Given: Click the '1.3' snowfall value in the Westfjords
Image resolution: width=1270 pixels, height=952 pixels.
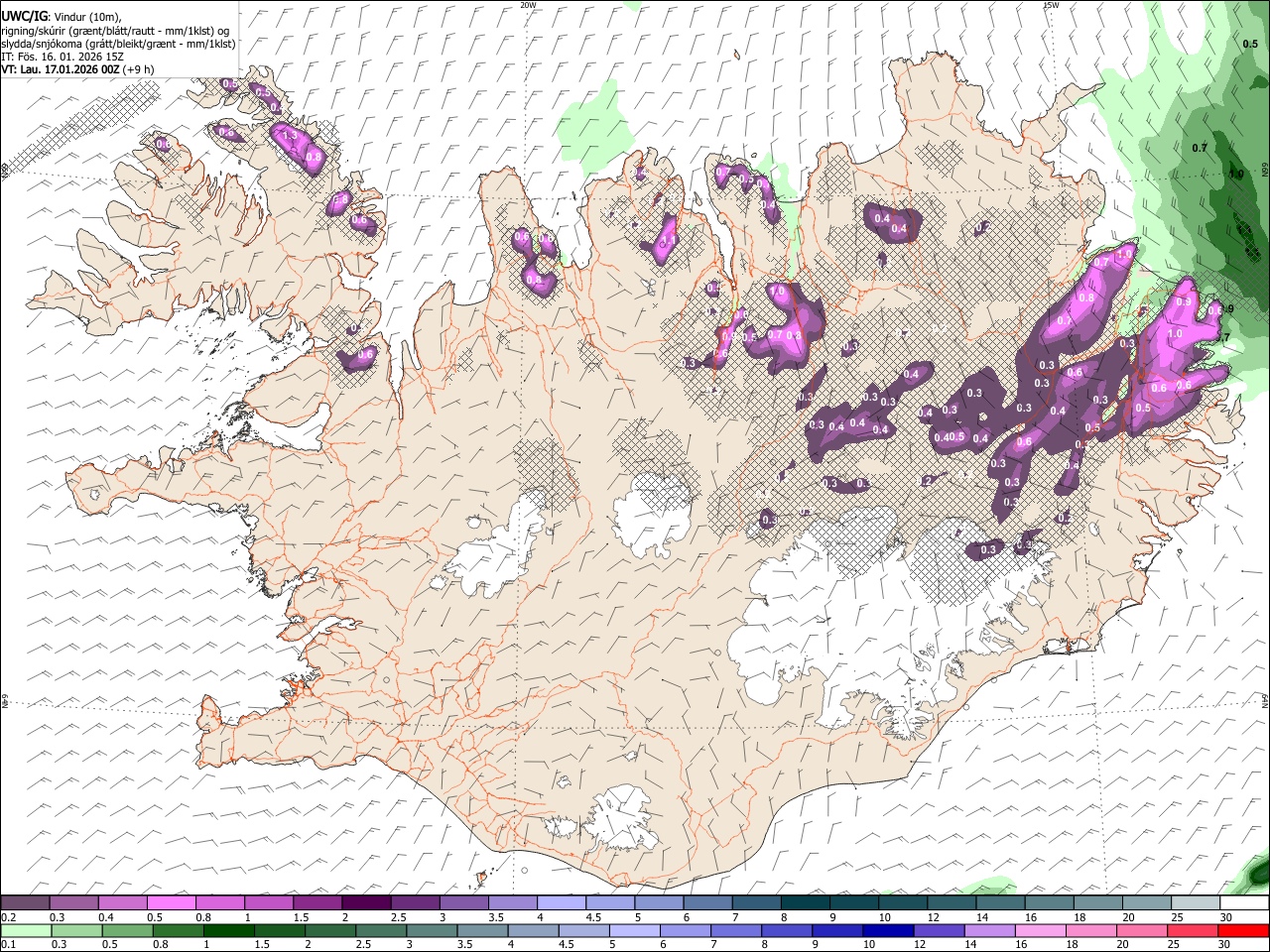Looking at the screenshot, I should [290, 136].
